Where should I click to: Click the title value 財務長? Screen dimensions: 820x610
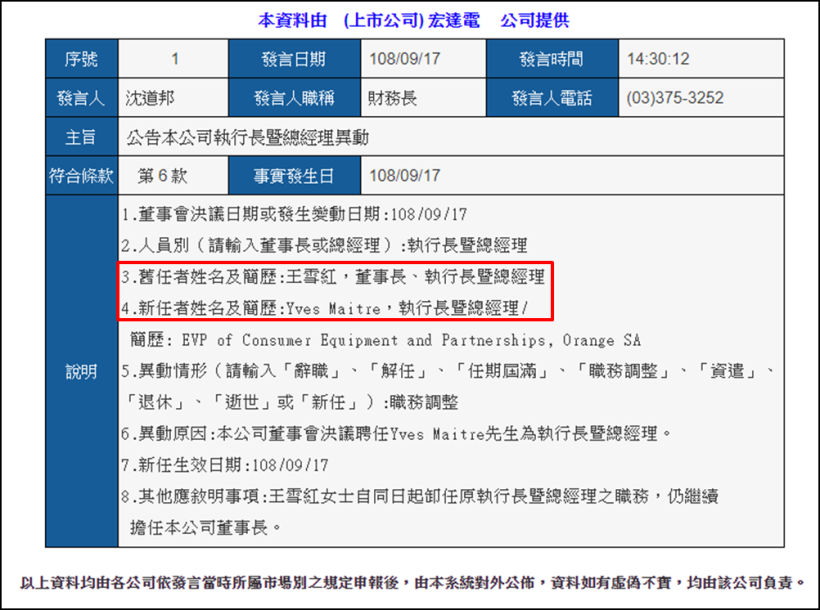pyautogui.click(x=393, y=98)
